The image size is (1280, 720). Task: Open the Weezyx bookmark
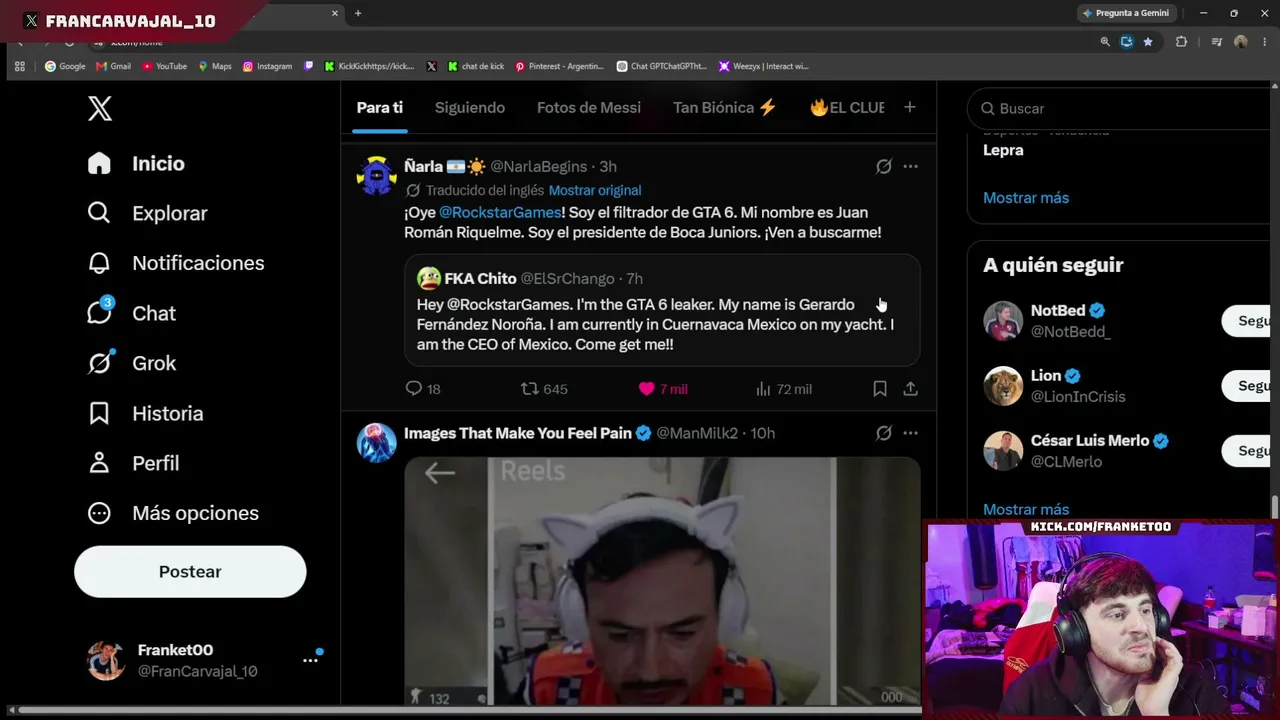tap(763, 66)
